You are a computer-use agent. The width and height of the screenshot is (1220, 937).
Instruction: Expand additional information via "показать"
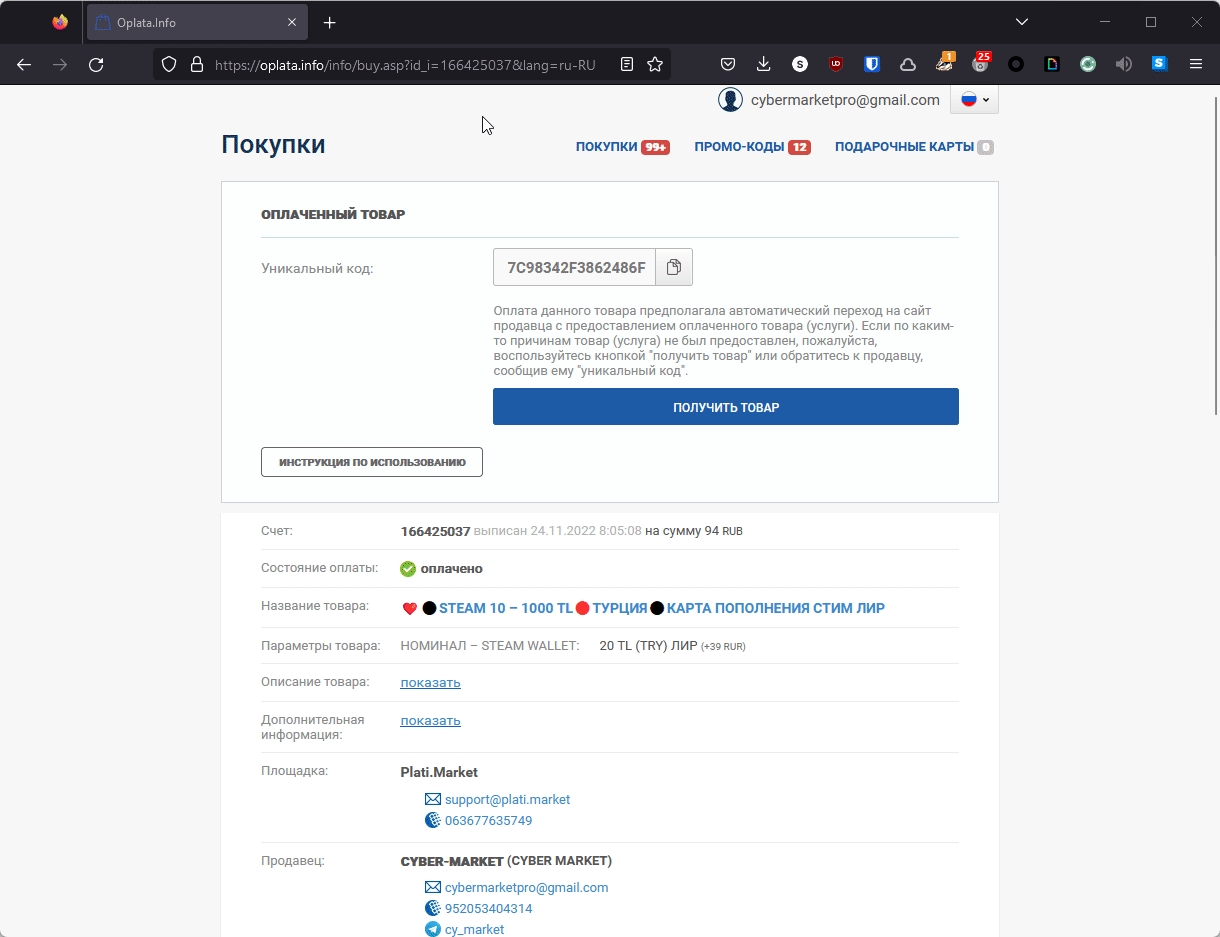pos(430,721)
